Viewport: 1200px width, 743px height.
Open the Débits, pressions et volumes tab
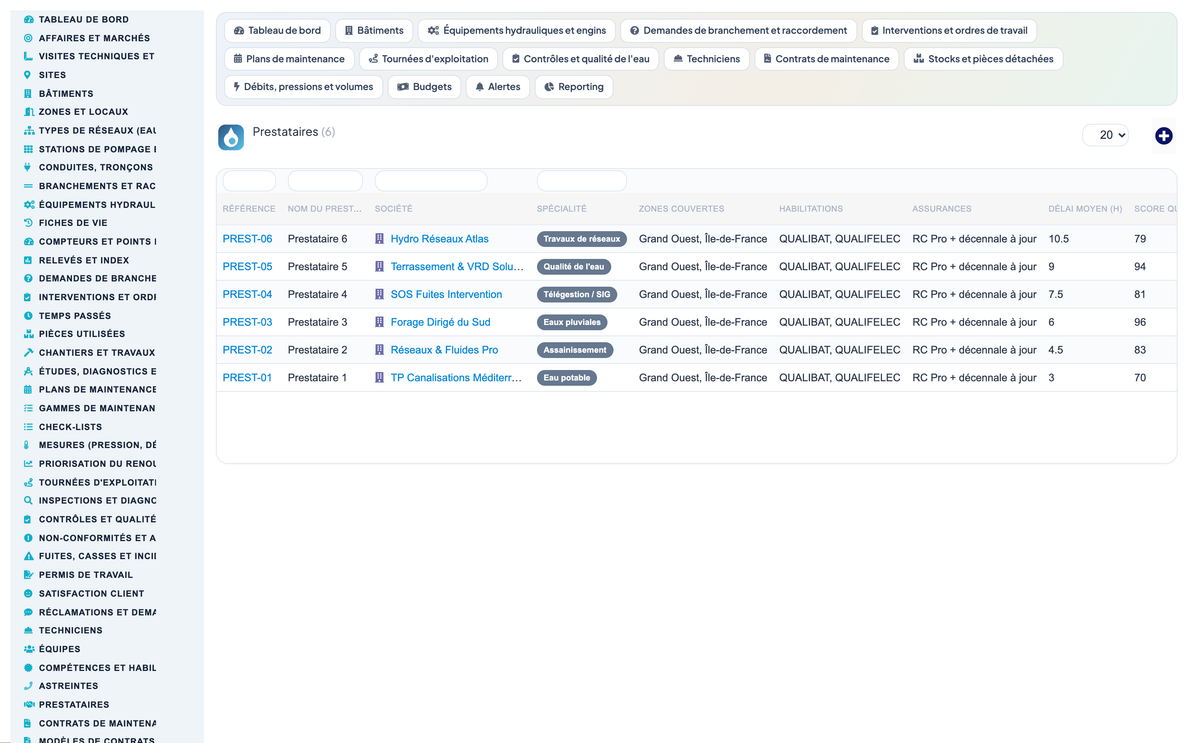tap(303, 87)
